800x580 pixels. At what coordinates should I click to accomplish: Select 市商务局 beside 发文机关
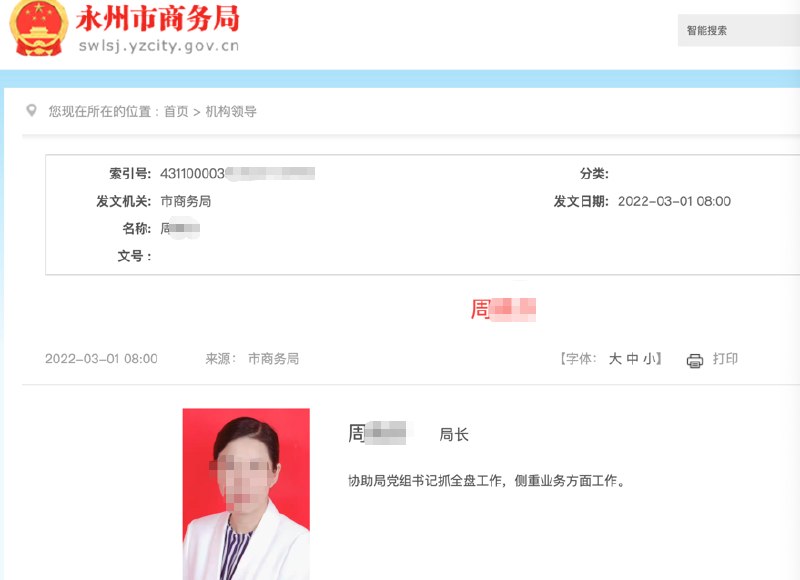pyautogui.click(x=186, y=201)
